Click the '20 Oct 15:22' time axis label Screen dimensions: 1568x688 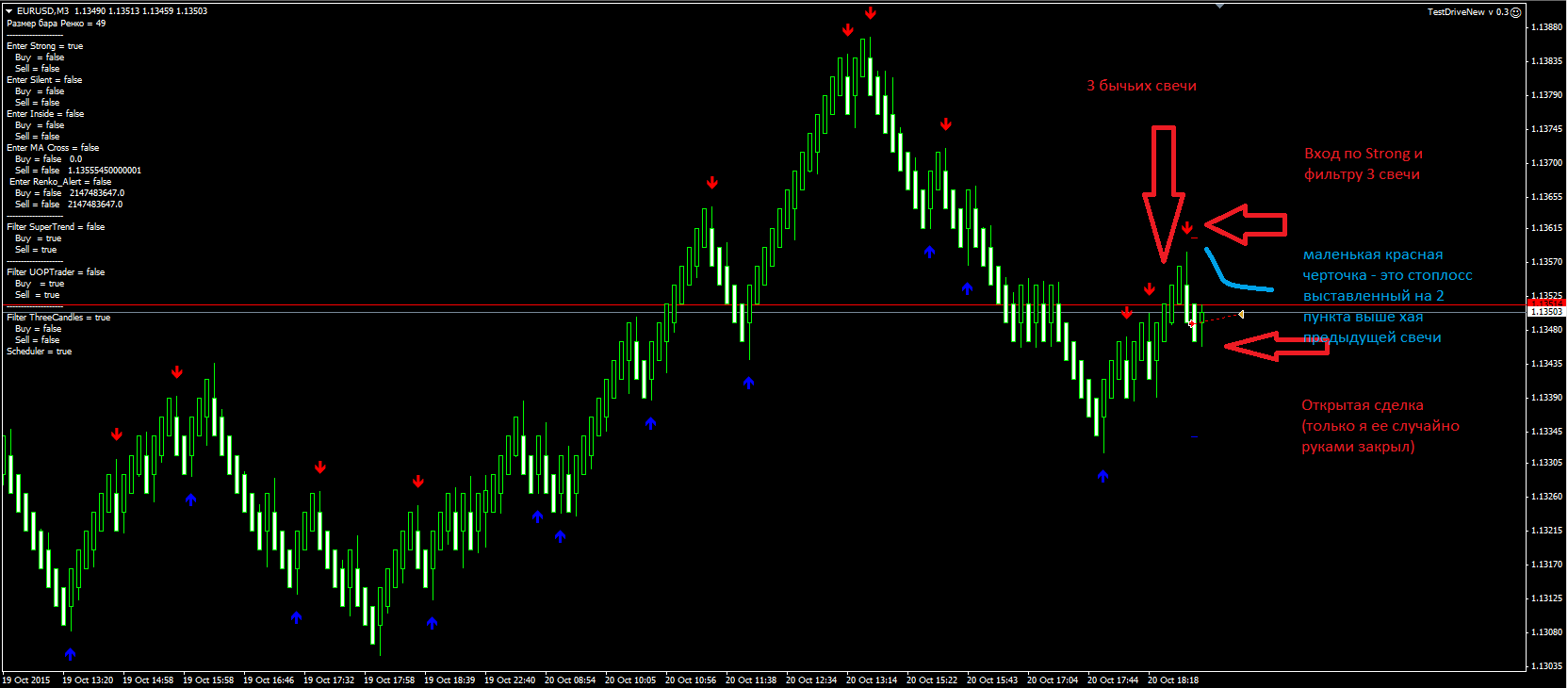point(932,680)
